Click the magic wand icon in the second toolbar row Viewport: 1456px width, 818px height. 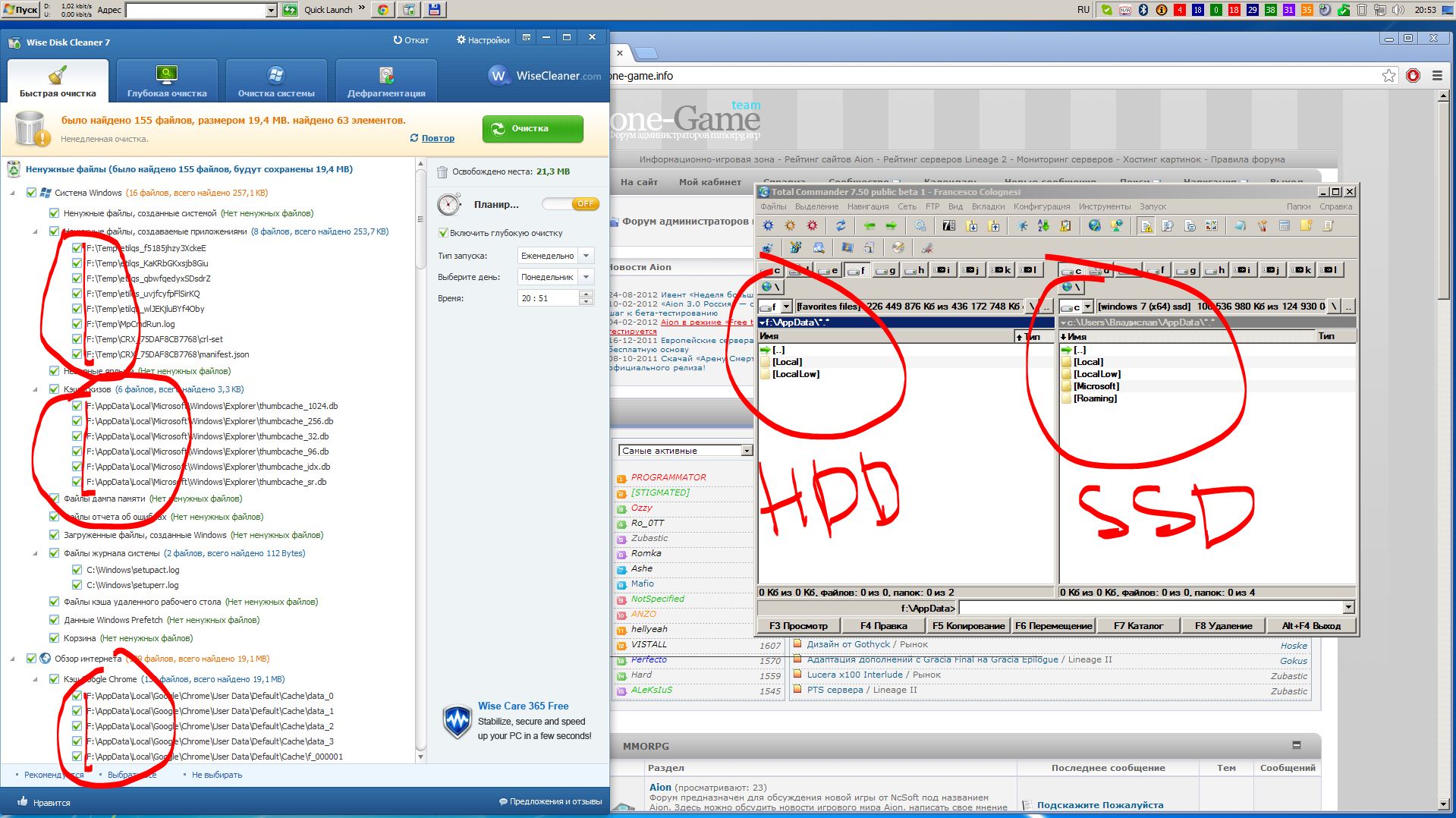tap(796, 247)
